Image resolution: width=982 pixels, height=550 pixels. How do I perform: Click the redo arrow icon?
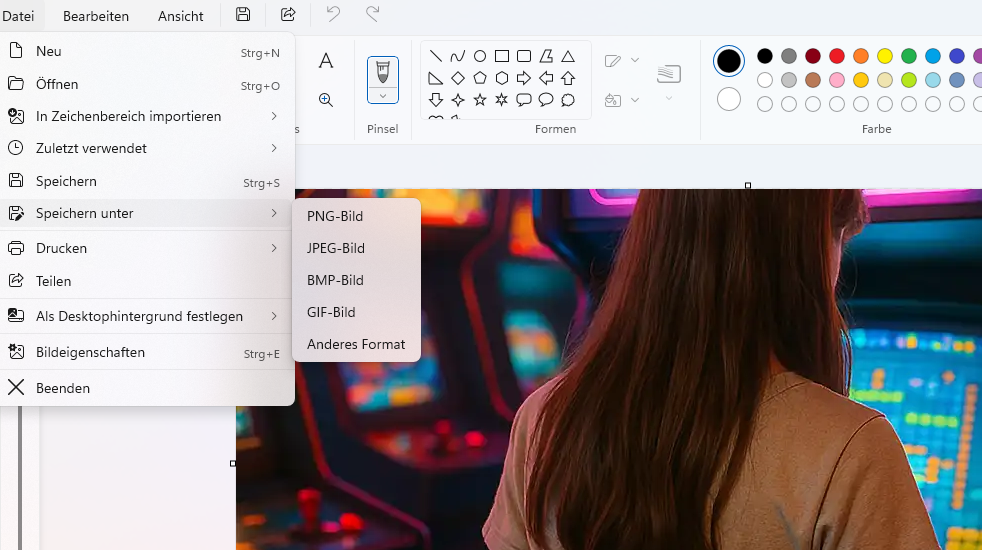pyautogui.click(x=372, y=14)
